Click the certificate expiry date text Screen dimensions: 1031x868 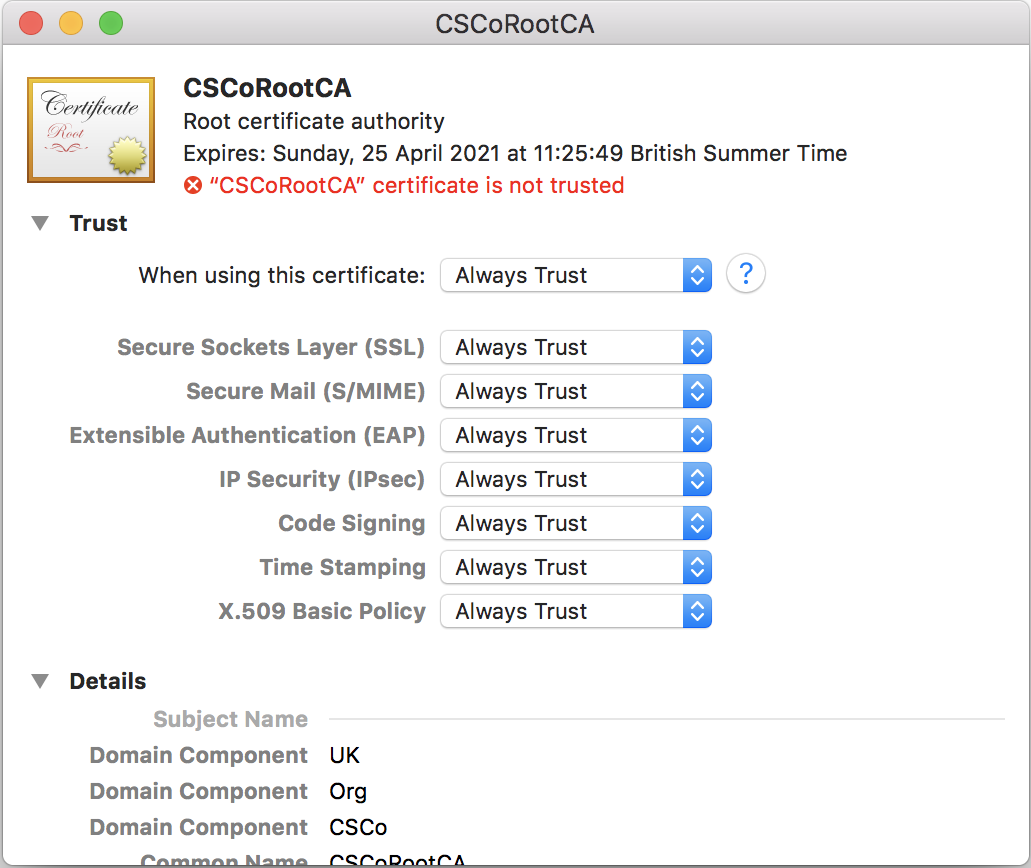pos(515,154)
